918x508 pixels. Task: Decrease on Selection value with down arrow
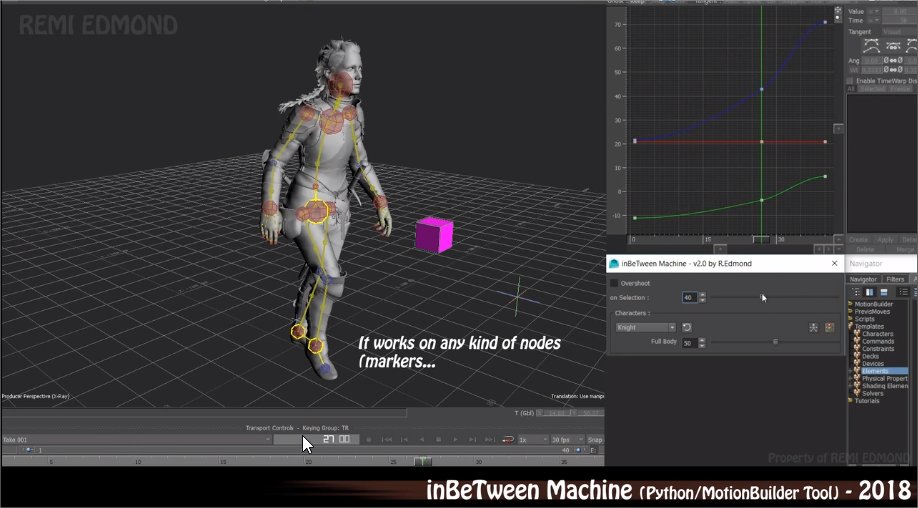click(703, 300)
